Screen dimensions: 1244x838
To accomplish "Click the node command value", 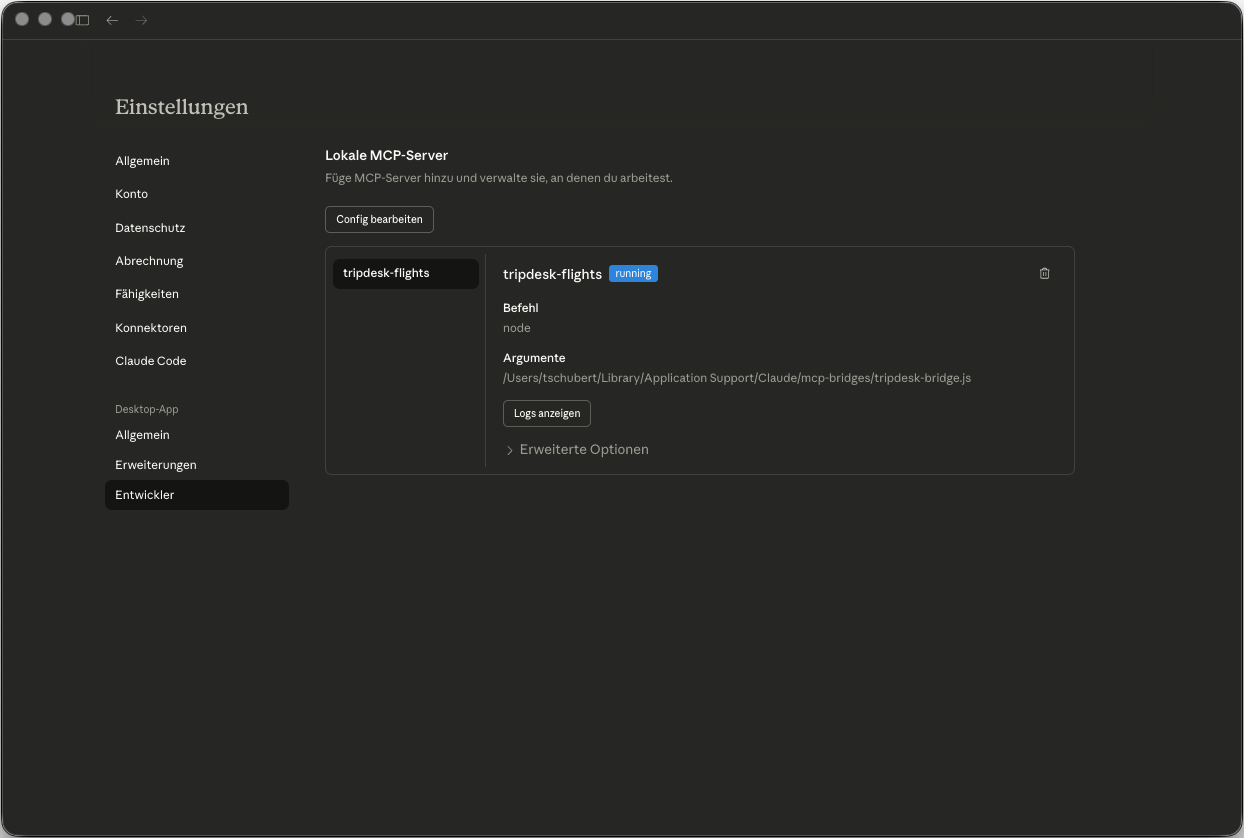I will [517, 328].
